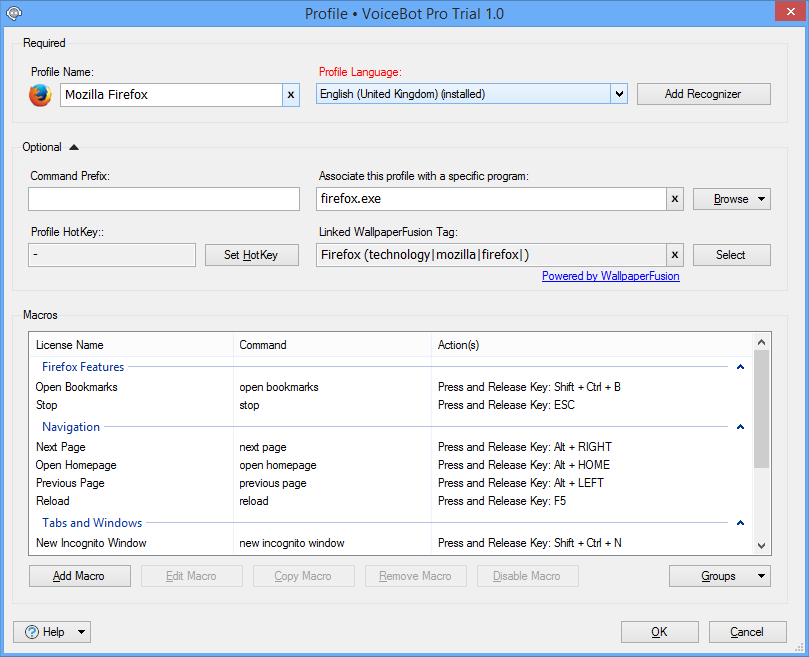Click 'Alt + HOME' action text
809x657 pixels.
pyautogui.click(x=581, y=465)
